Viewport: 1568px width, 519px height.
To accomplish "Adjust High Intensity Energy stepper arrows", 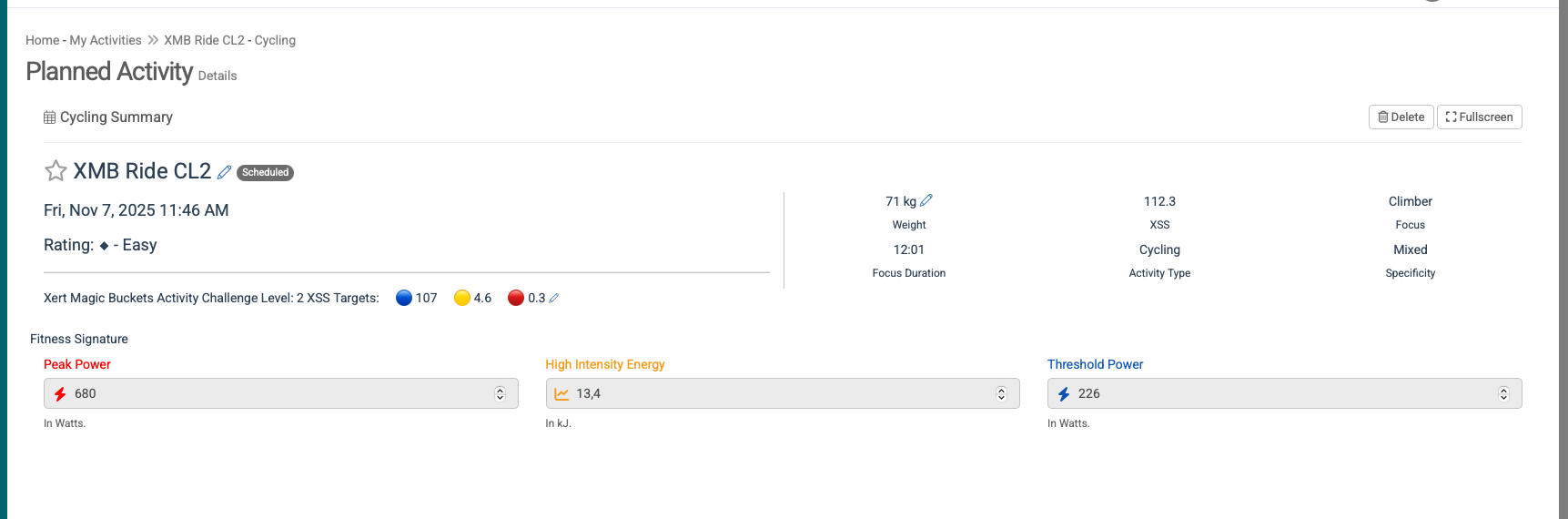I will 1001,393.
